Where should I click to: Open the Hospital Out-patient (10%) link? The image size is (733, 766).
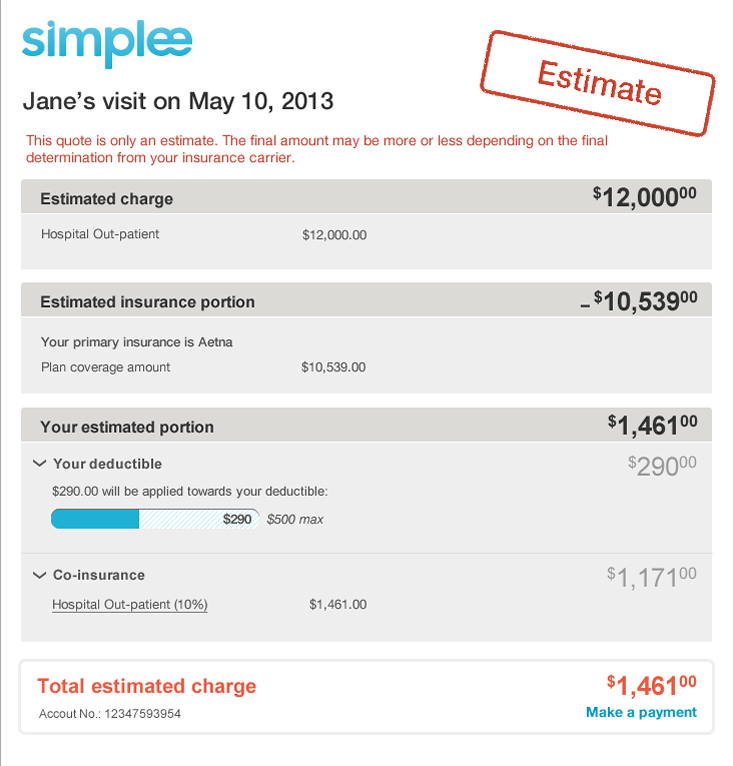(130, 605)
